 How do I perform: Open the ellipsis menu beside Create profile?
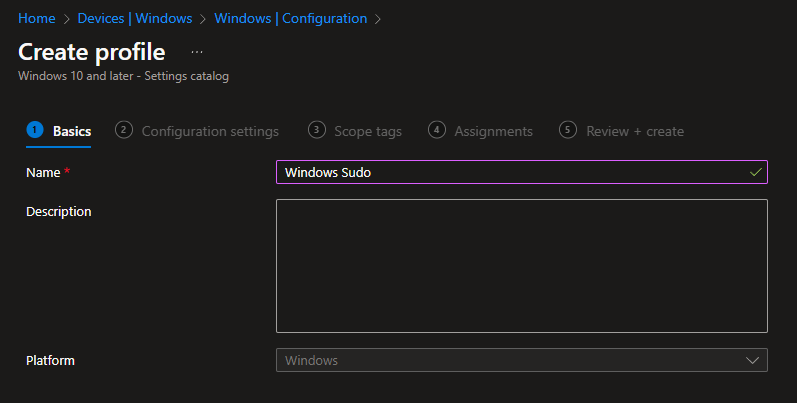pyautogui.click(x=197, y=51)
